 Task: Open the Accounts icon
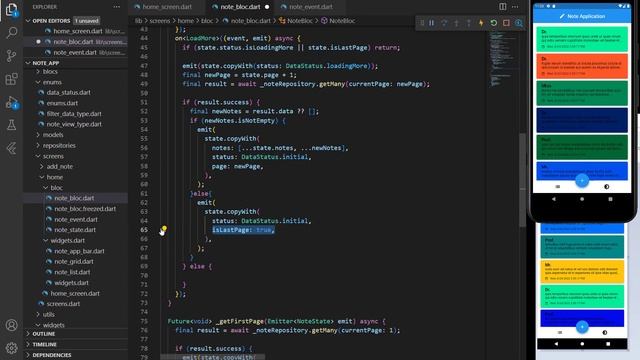coord(11,325)
